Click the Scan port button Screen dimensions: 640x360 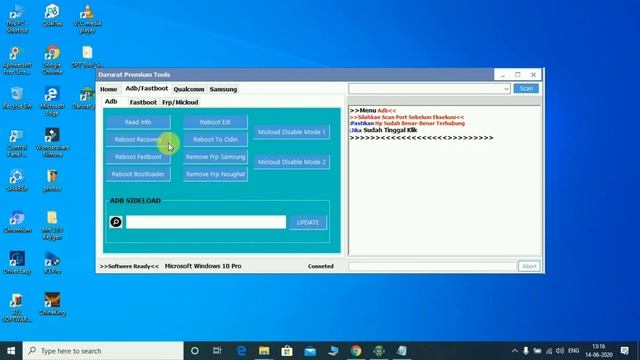pos(526,89)
